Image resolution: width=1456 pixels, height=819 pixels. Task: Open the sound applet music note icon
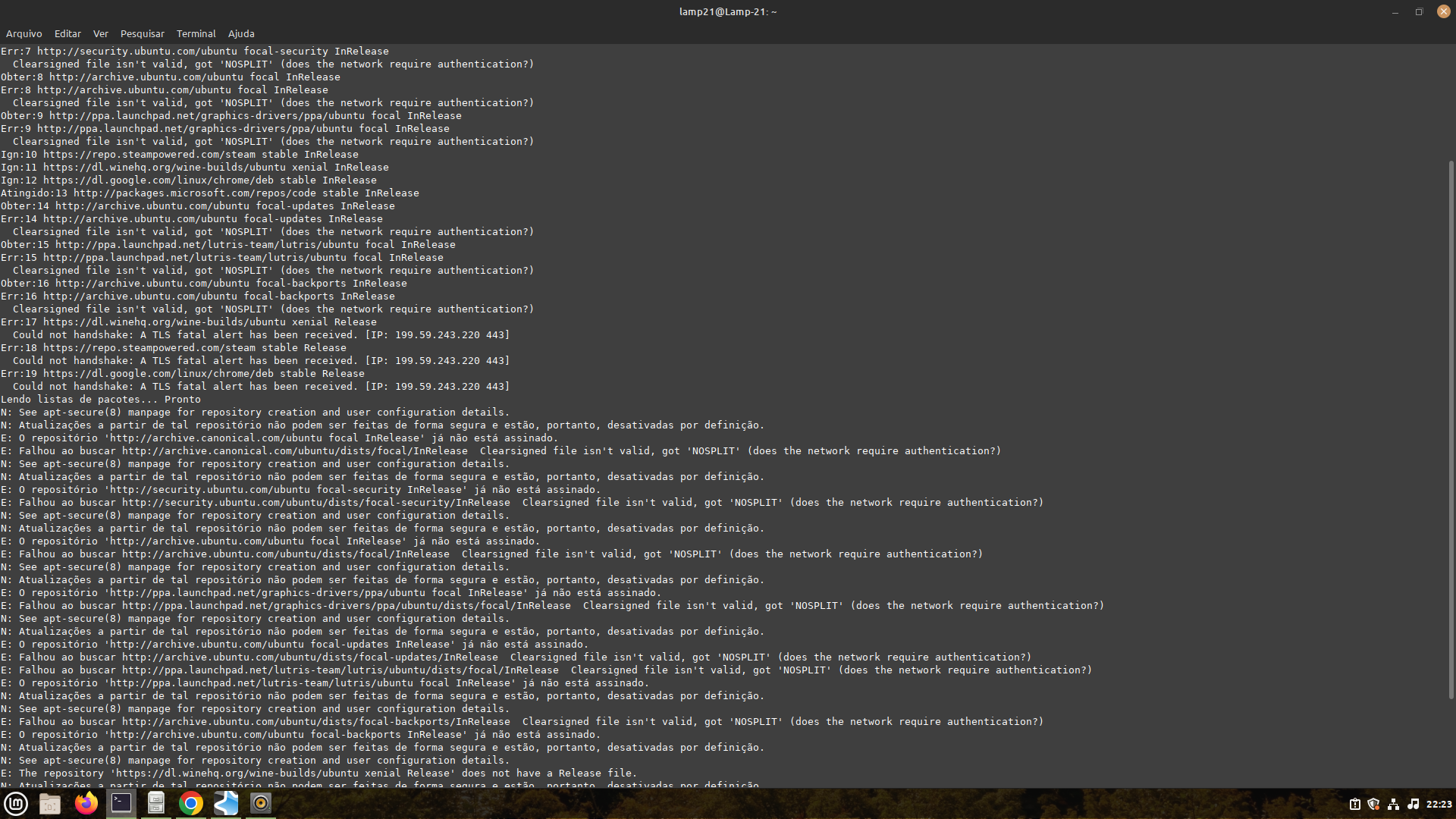pos(1413,804)
